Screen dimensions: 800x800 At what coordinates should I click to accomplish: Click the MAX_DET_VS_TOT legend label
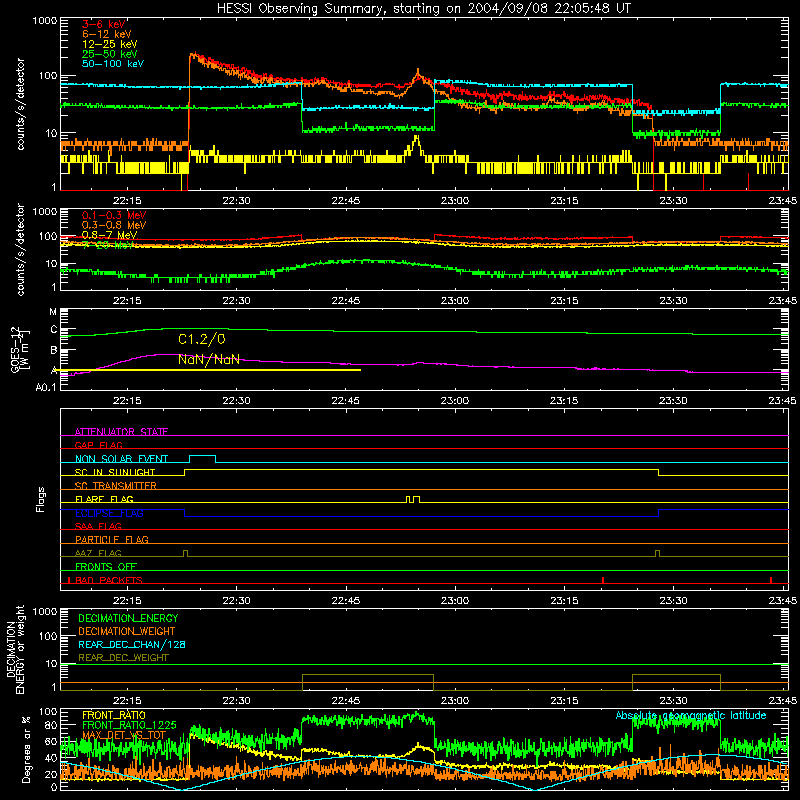click(124, 735)
